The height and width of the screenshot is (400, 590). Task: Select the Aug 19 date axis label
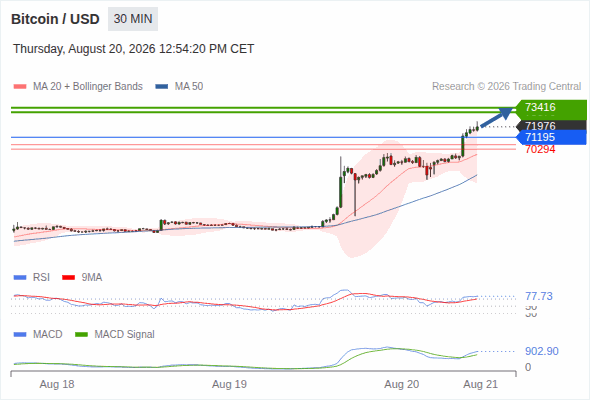(x=229, y=384)
